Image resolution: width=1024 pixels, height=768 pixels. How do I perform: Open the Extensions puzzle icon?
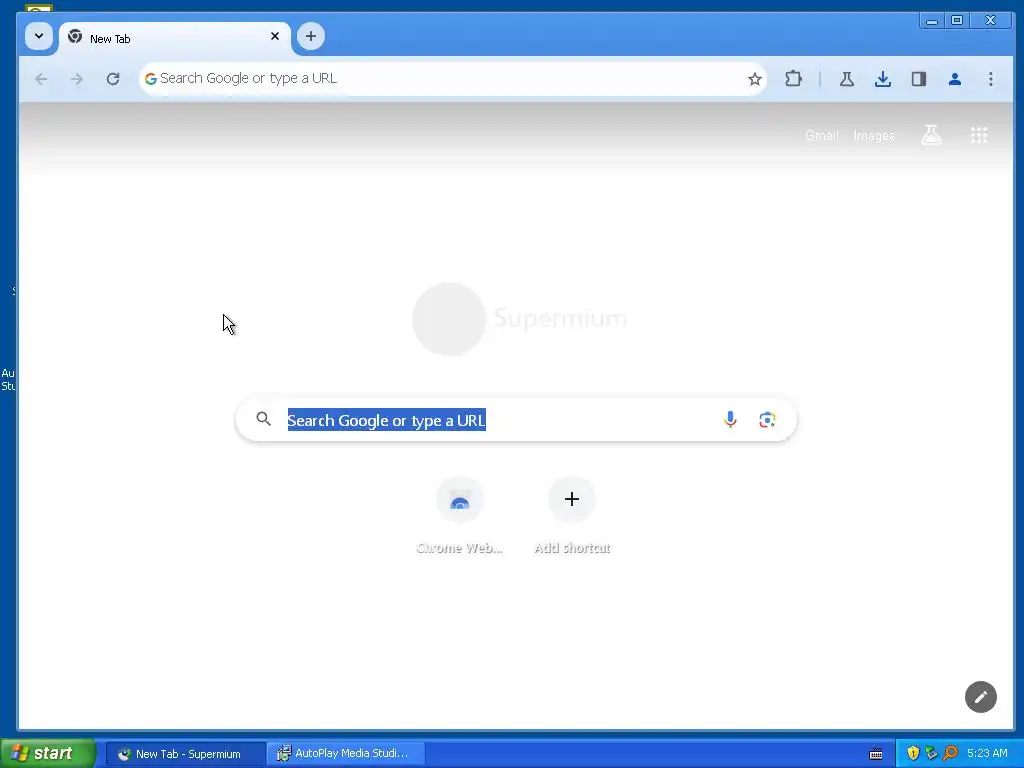(x=793, y=79)
